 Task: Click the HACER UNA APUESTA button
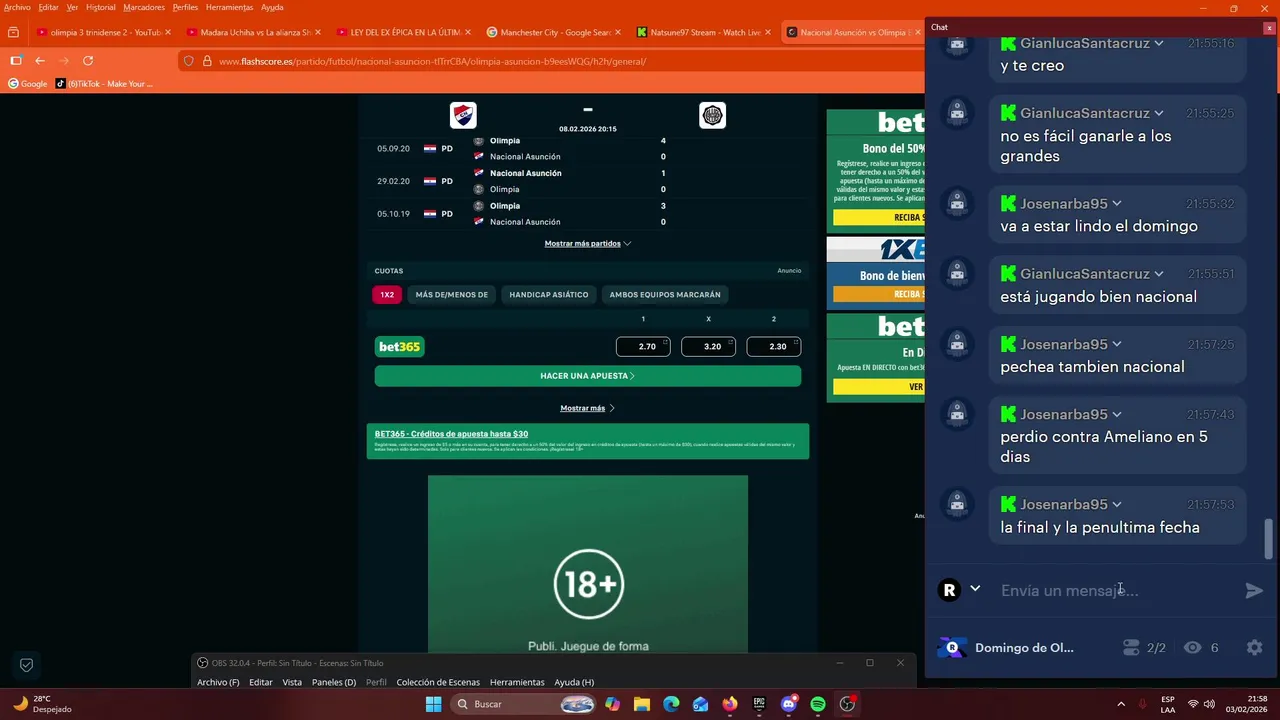588,376
